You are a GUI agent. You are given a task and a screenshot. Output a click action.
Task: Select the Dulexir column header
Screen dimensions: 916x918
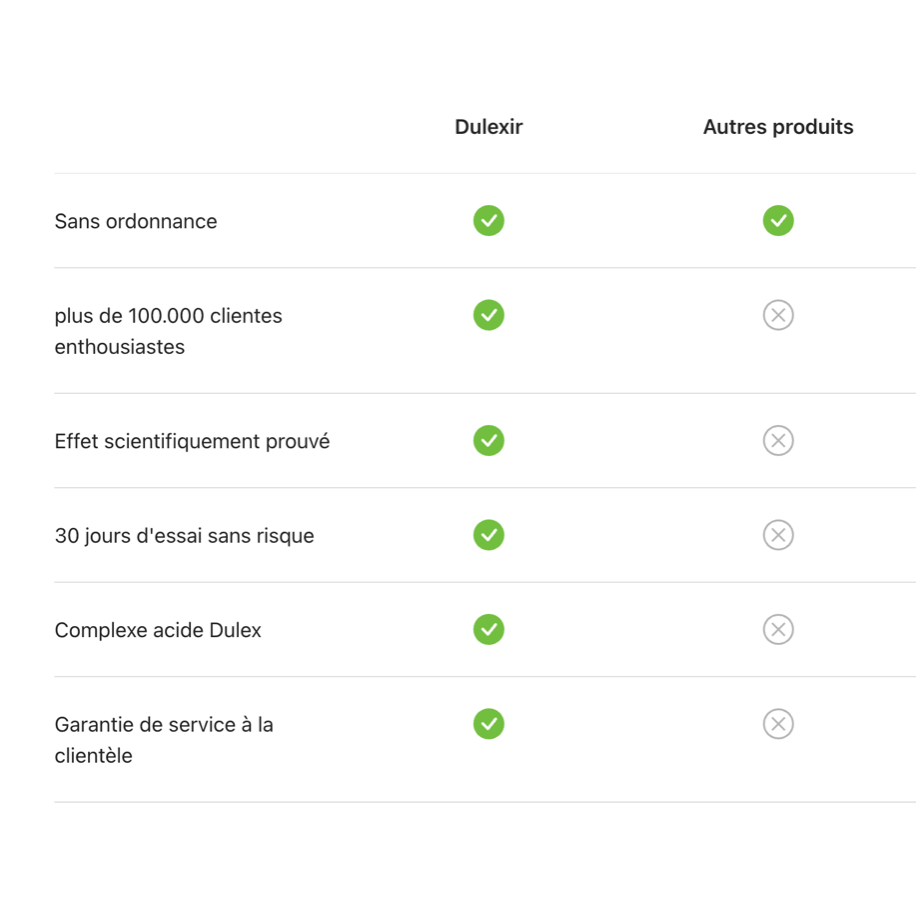point(489,126)
